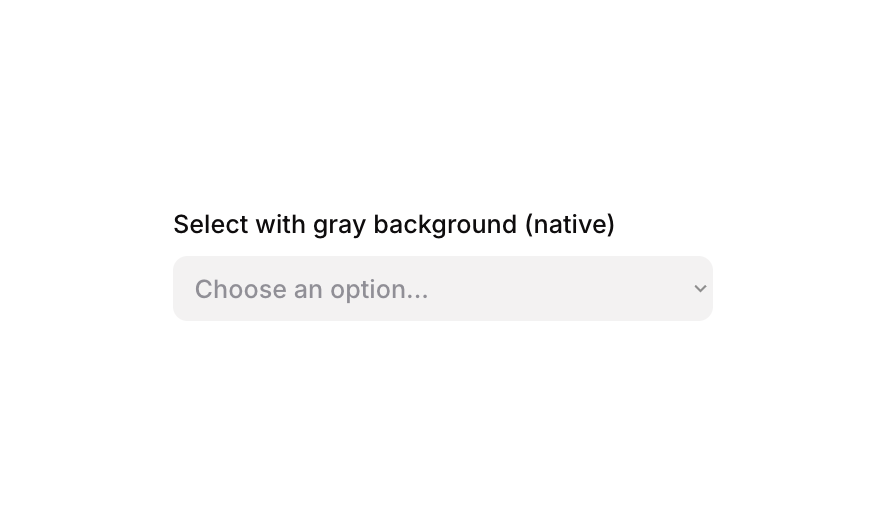Click the empty gray area inside the select
Viewport: 884px width, 528px height.
[x=560, y=289]
